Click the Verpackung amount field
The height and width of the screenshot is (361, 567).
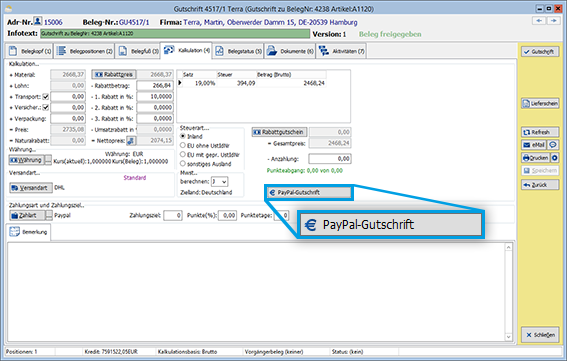pos(68,118)
